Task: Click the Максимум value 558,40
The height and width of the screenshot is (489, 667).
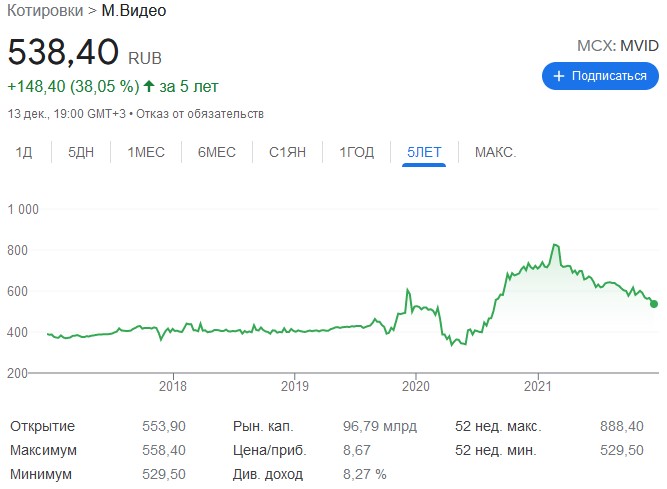Action: tap(164, 450)
